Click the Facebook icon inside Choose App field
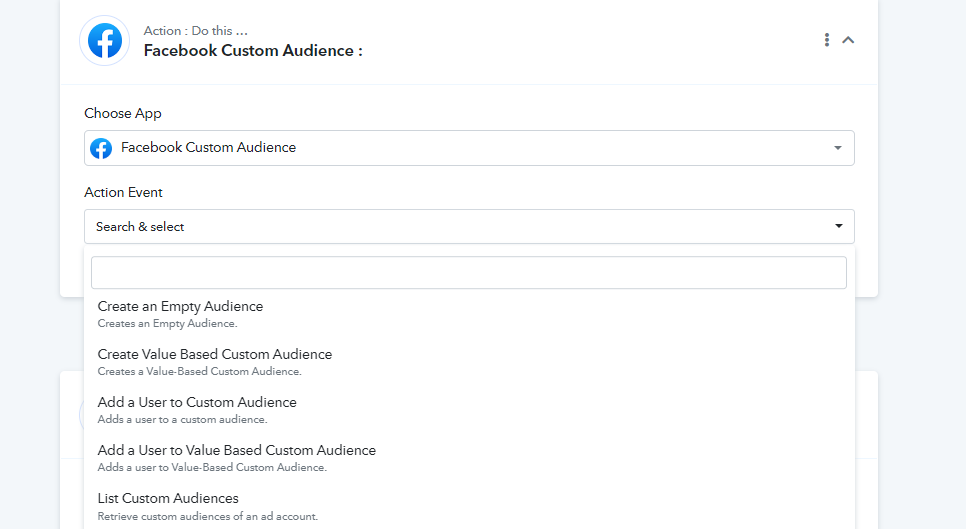 click(101, 148)
